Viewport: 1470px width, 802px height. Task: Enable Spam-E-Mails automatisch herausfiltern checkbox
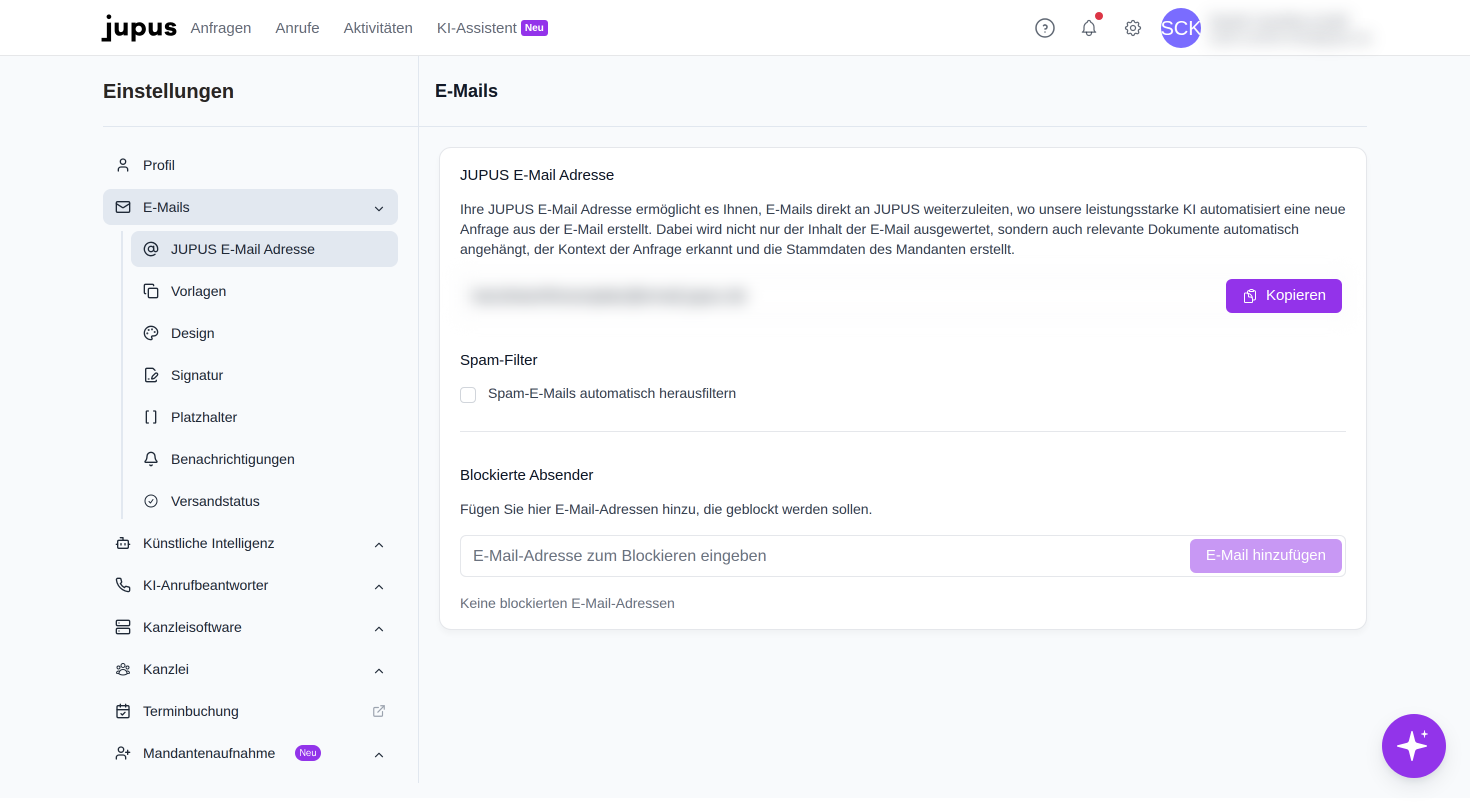[x=468, y=395]
